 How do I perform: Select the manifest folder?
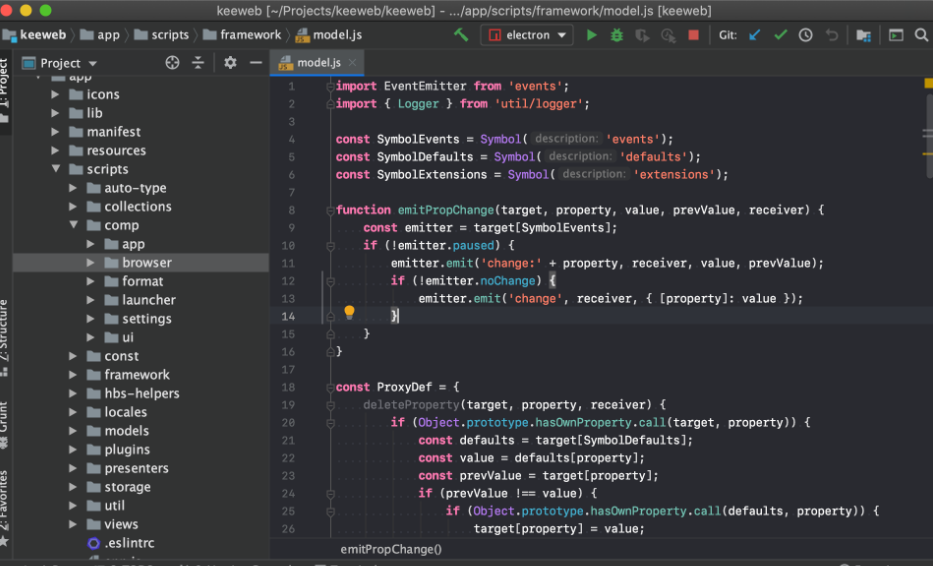coord(113,132)
